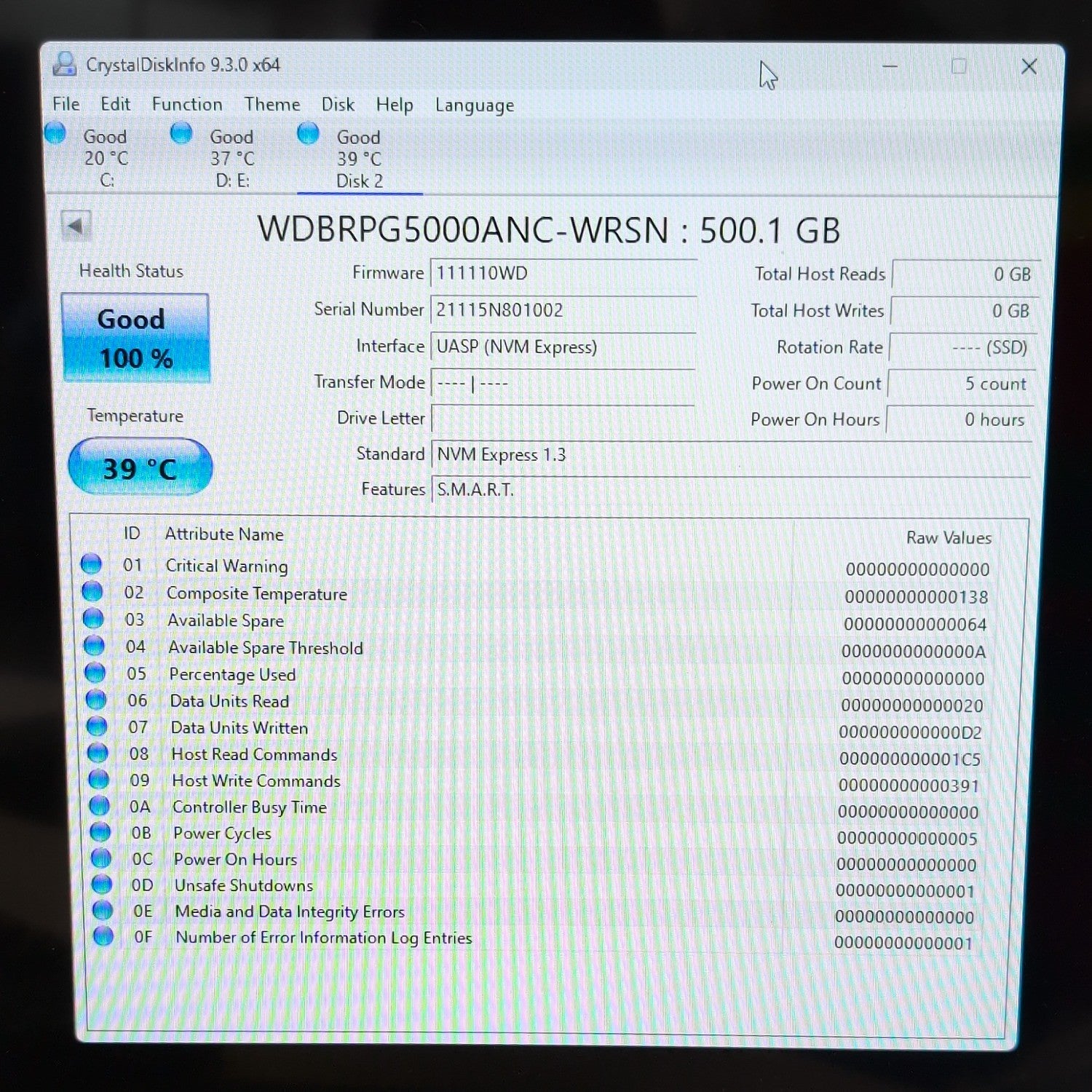Click status orb for Media and Data Integrity Errors
Image resolution: width=1092 pixels, height=1092 pixels.
click(x=103, y=910)
